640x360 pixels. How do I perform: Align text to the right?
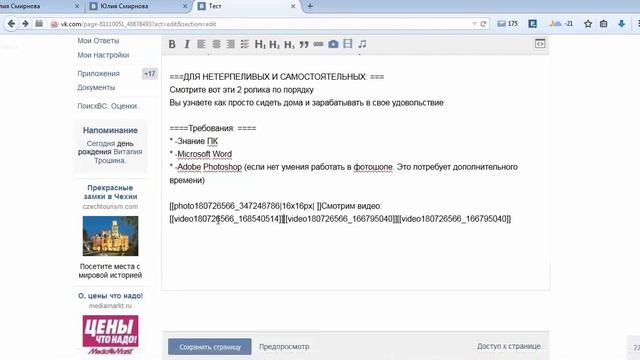click(230, 44)
